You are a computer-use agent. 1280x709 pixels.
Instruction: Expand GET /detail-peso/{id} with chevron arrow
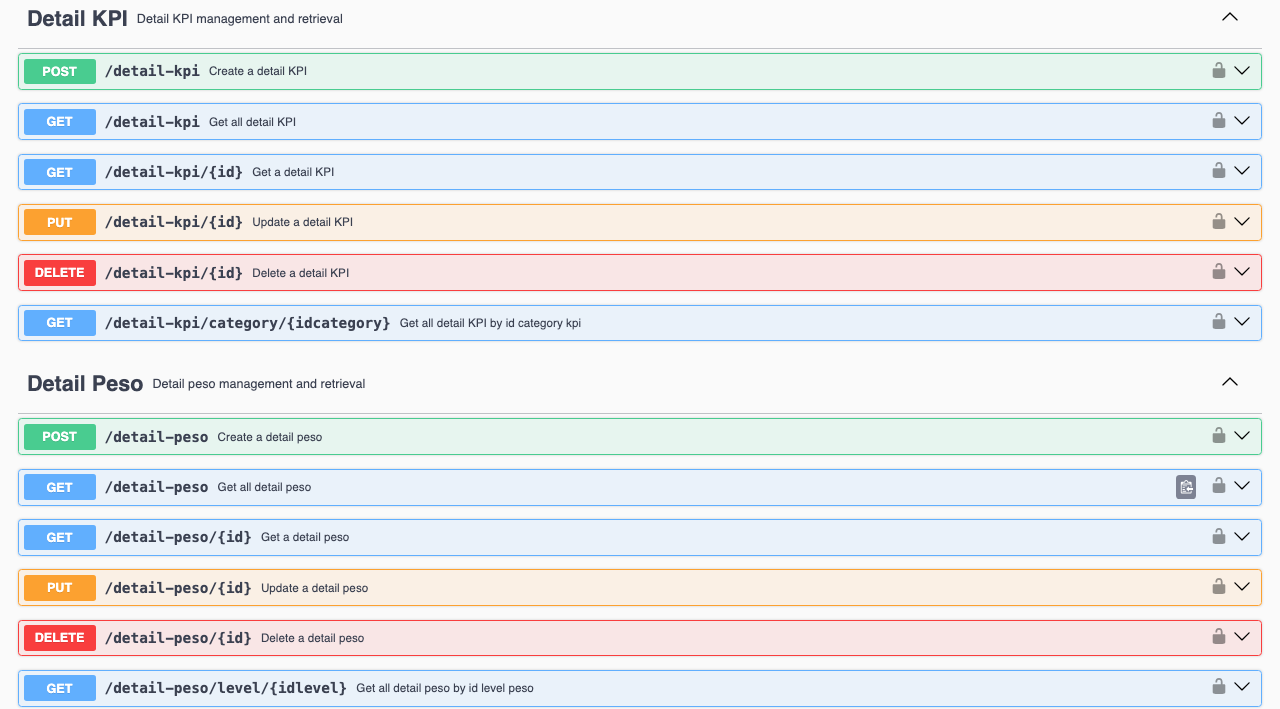(1242, 536)
